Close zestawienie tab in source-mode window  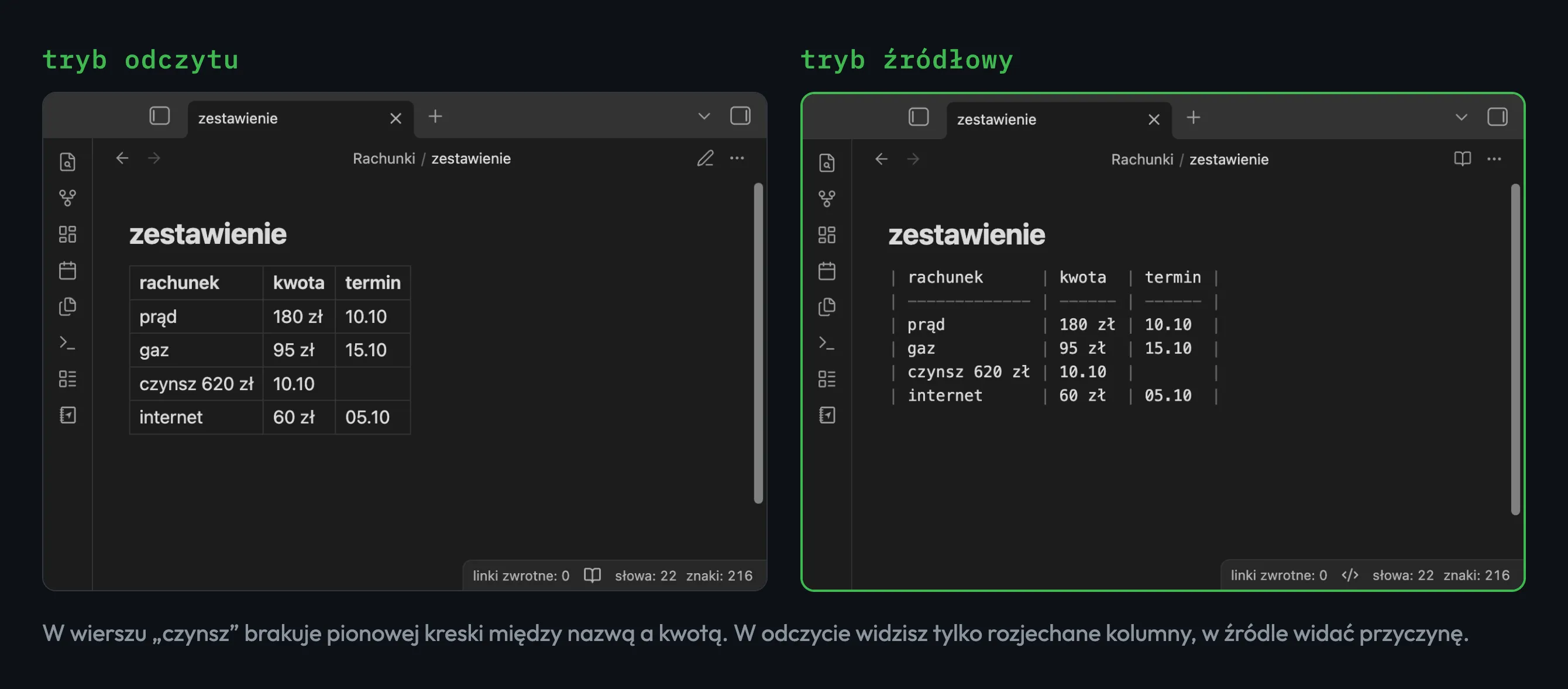(1154, 119)
